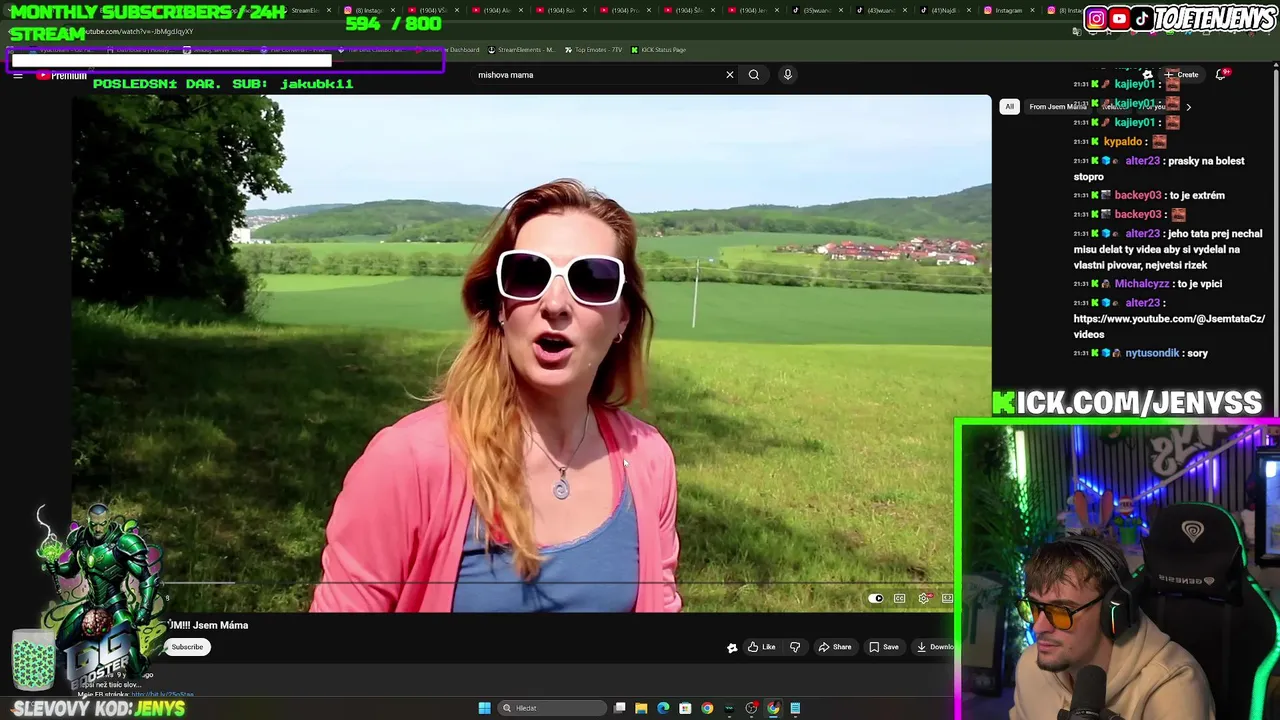Search by voice microphone icon
The height and width of the screenshot is (720, 1280).
click(x=787, y=75)
